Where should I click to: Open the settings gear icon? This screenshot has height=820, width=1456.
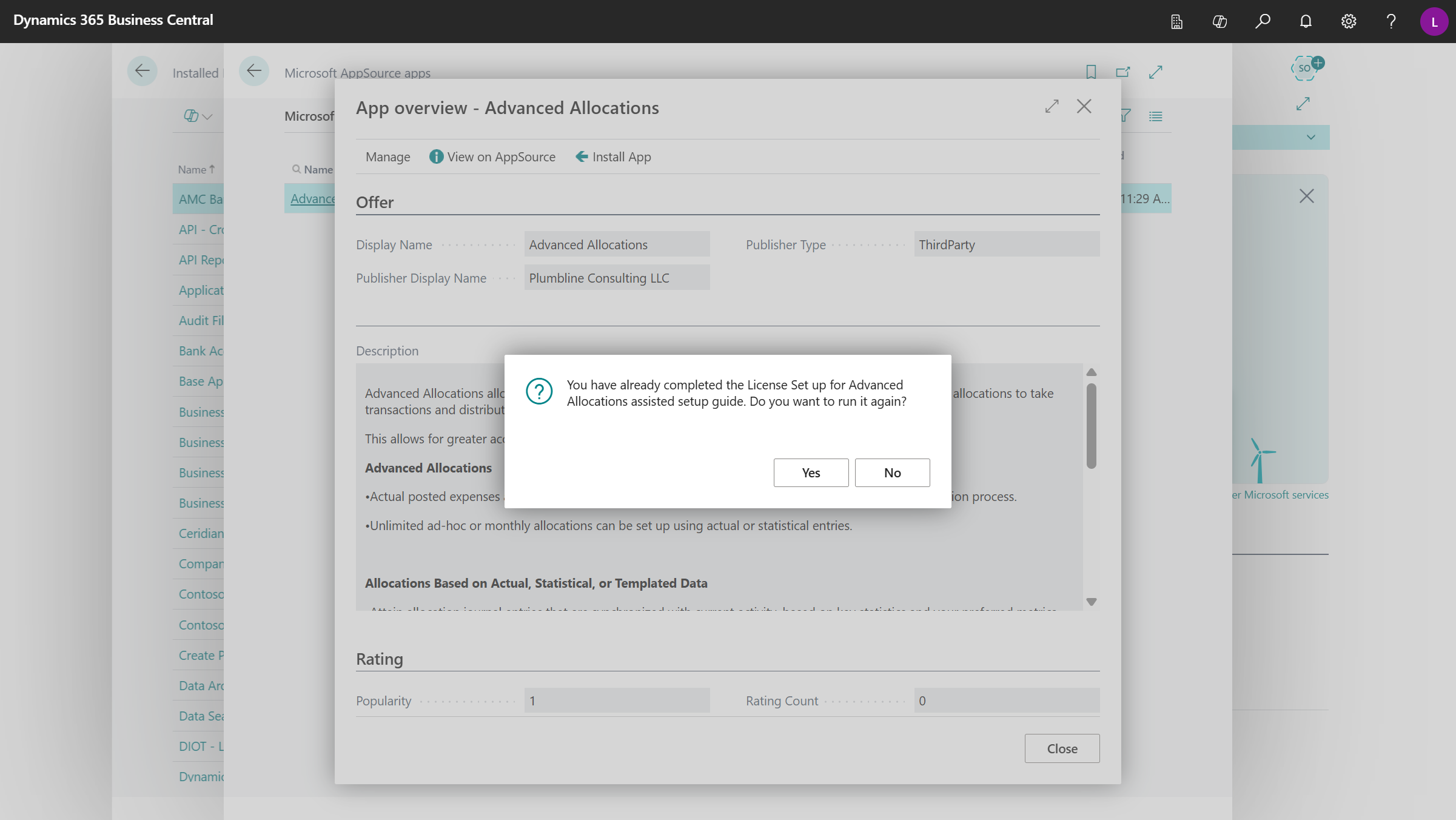[1349, 21]
